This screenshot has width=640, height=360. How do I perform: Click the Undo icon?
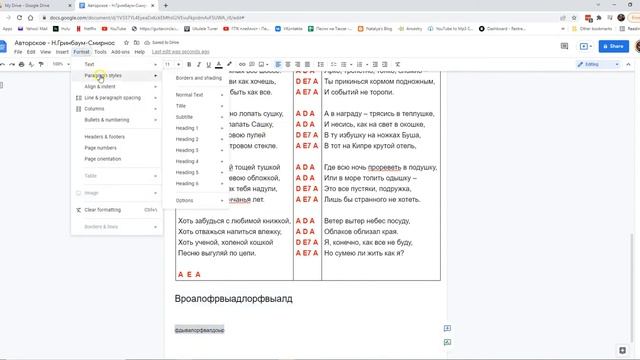click(x=2, y=64)
